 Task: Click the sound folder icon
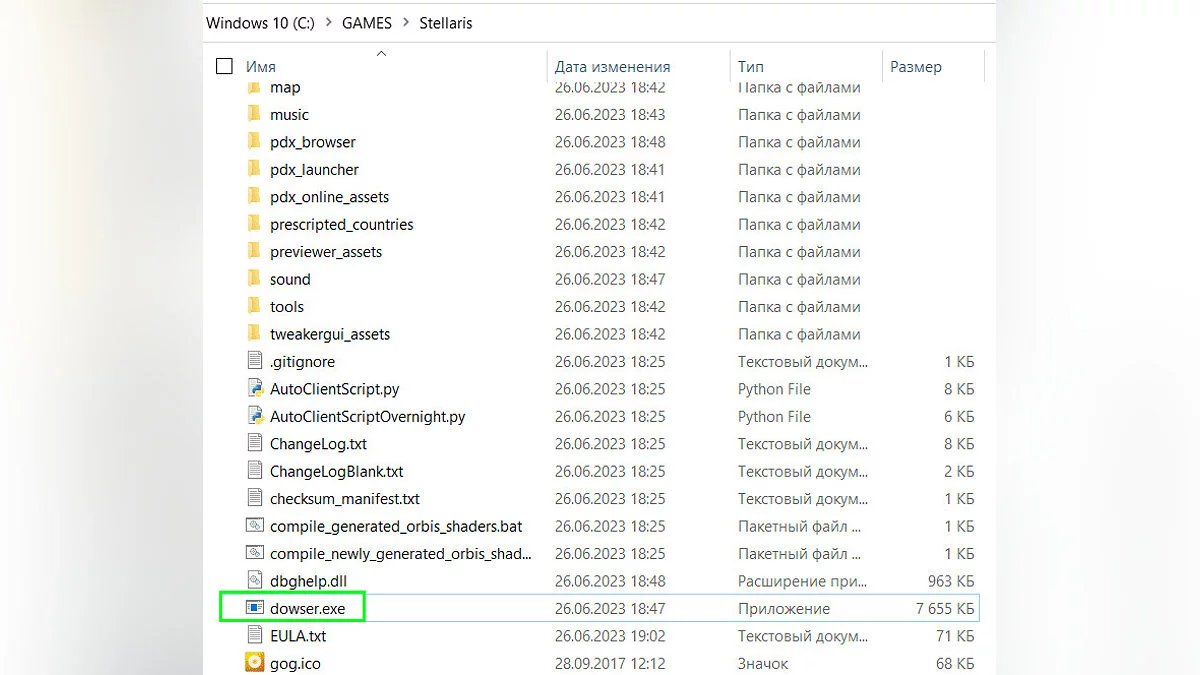[x=254, y=279]
